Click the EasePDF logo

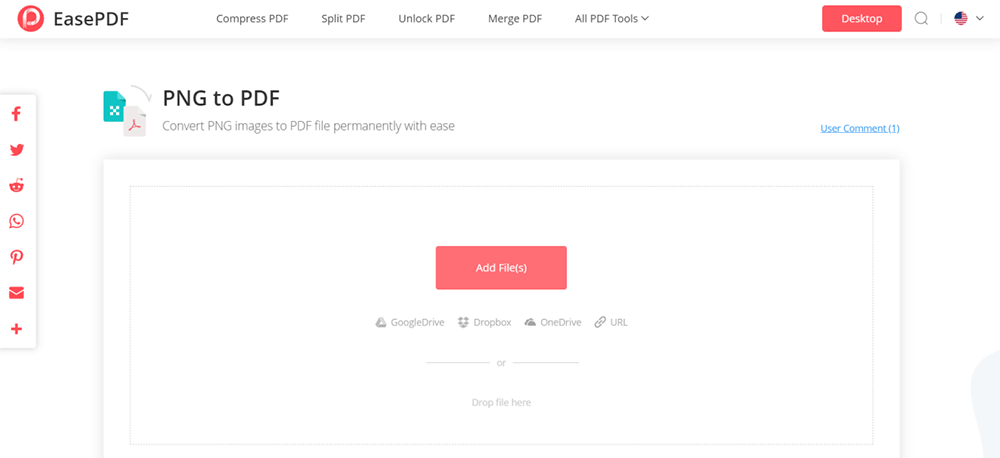point(73,18)
